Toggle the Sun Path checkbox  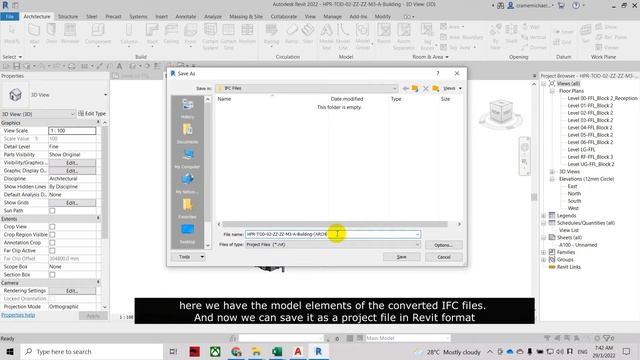[x=52, y=211]
